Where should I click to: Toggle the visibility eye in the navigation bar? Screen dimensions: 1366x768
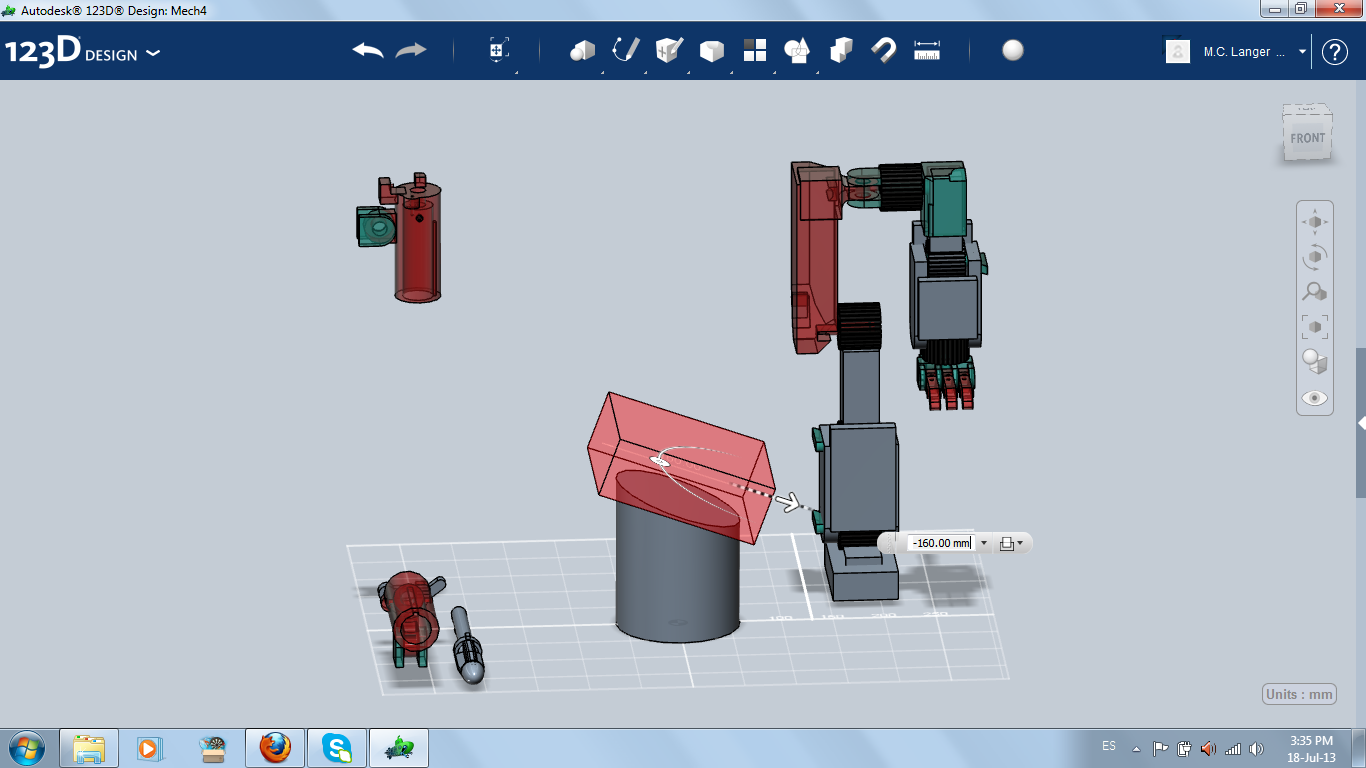(x=1314, y=397)
